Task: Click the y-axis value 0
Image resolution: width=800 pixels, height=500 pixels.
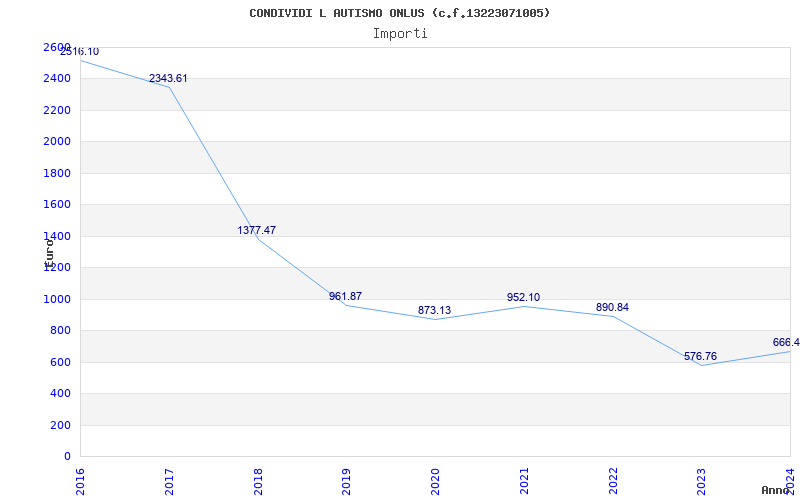Action: tap(67, 457)
